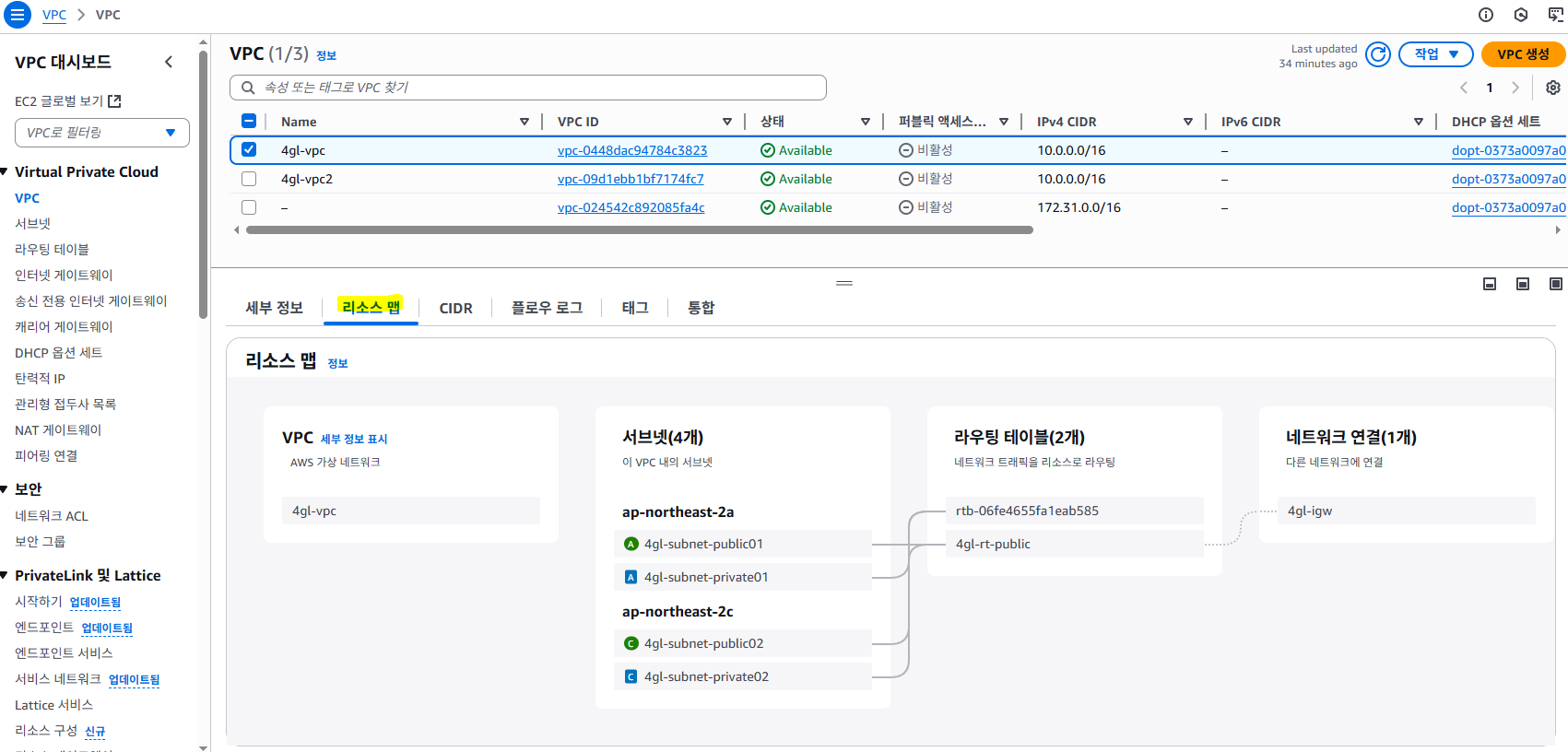Open 인터넷 게이트웨이 in the sidebar
Image resolution: width=1568 pixels, height=752 pixels.
pos(64,276)
